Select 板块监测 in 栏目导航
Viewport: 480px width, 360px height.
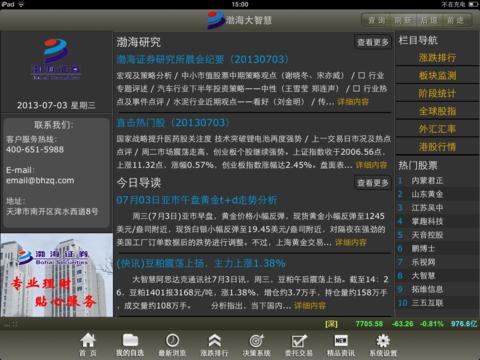437,76
